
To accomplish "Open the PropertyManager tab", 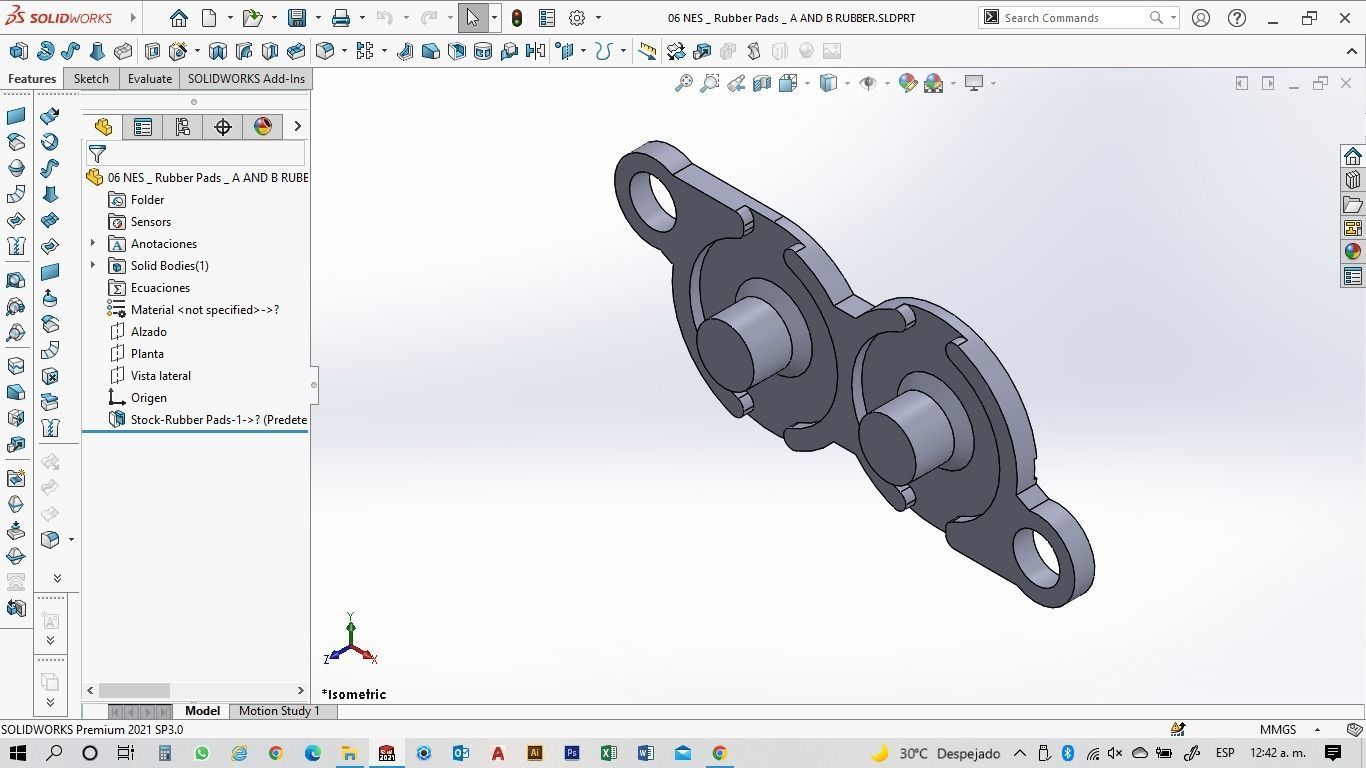I will coord(143,126).
